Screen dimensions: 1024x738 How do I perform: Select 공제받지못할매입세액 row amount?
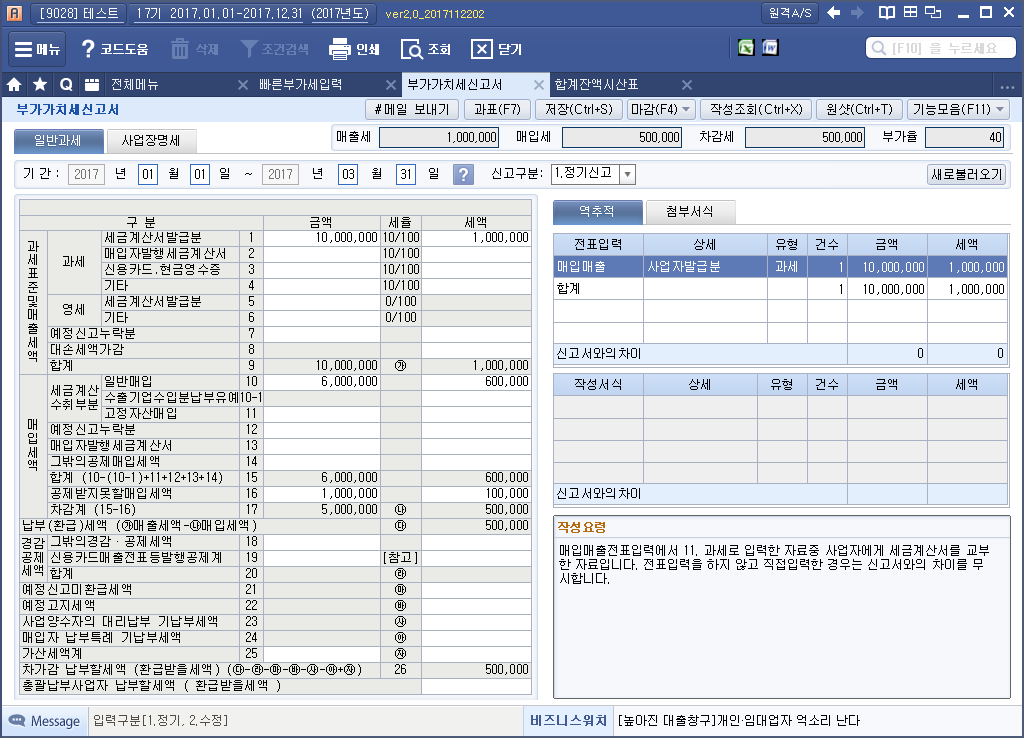click(321, 494)
